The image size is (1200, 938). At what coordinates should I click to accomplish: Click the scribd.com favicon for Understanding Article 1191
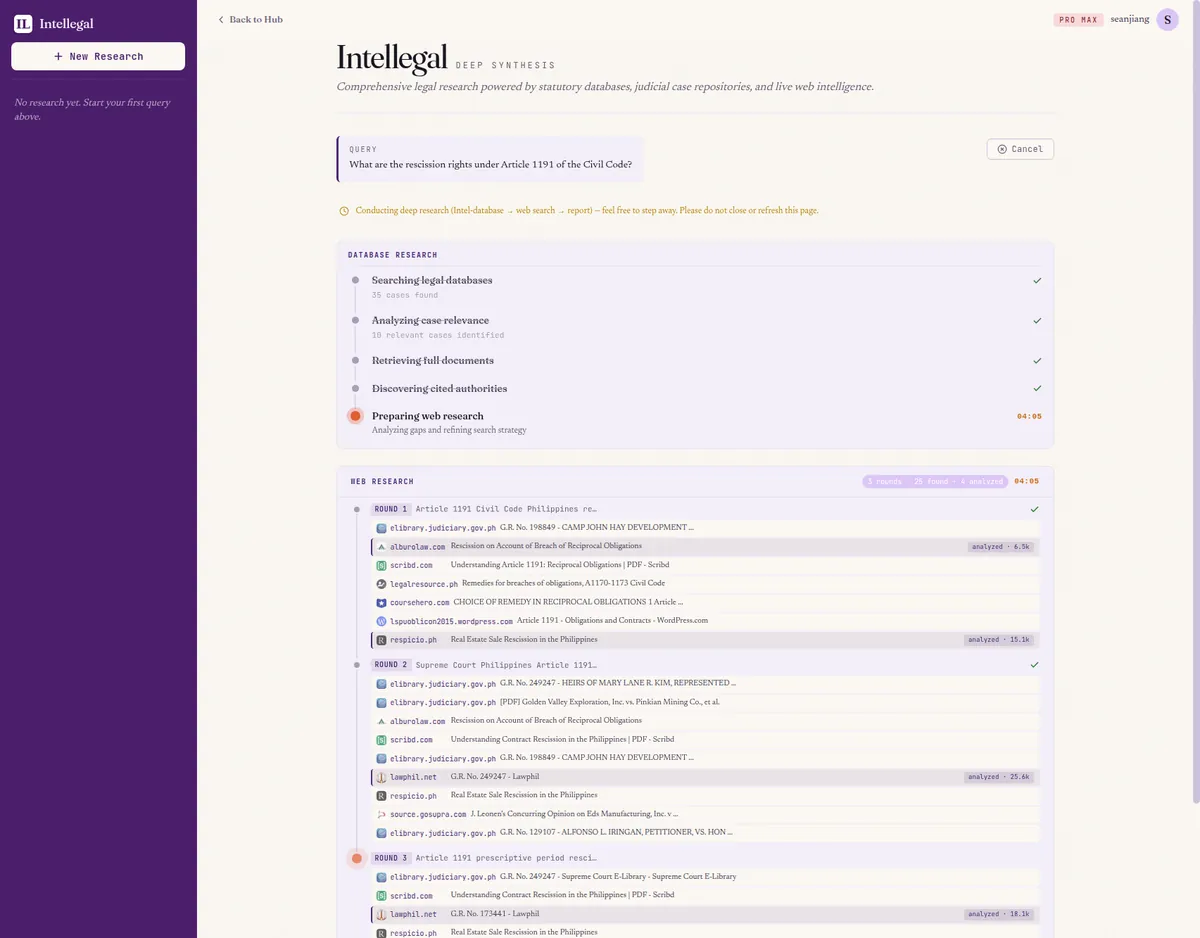tap(381, 565)
